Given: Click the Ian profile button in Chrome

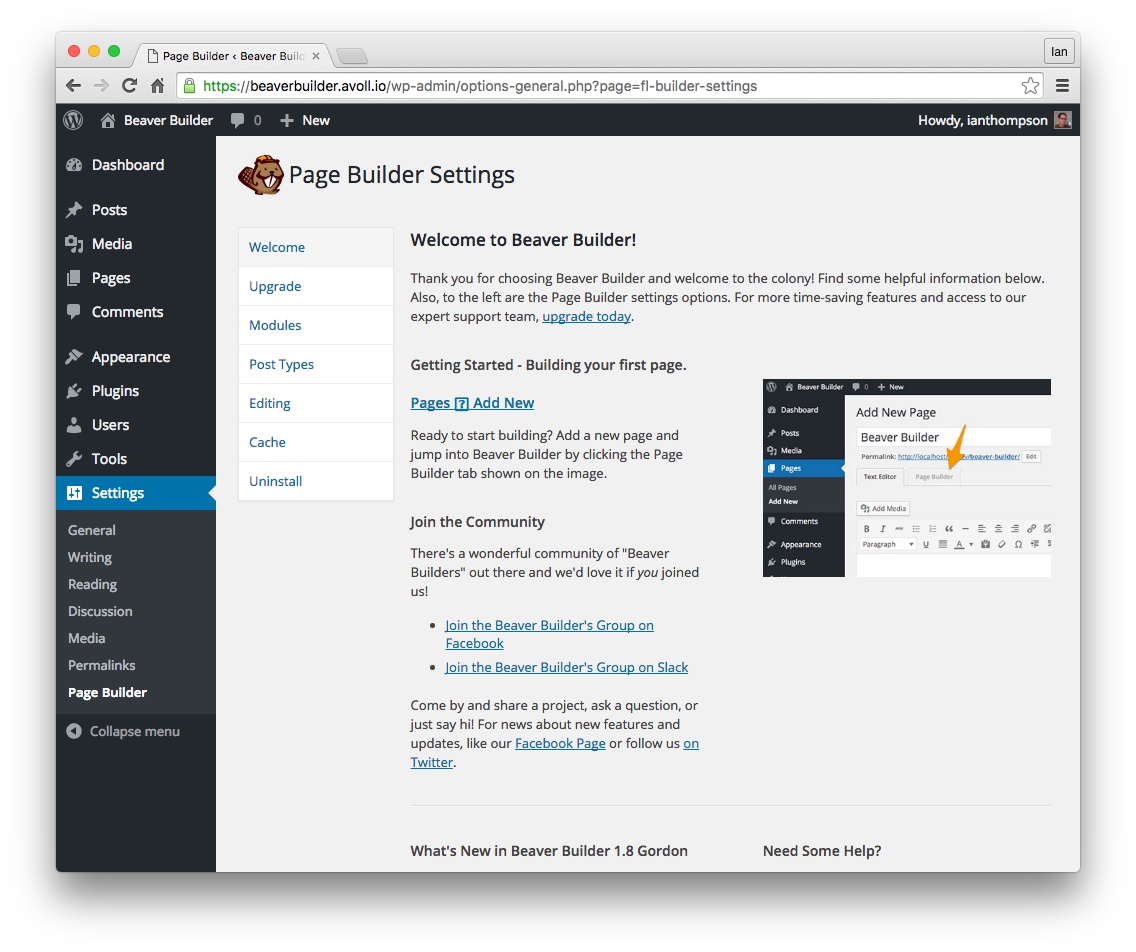Looking at the screenshot, I should click(1058, 51).
